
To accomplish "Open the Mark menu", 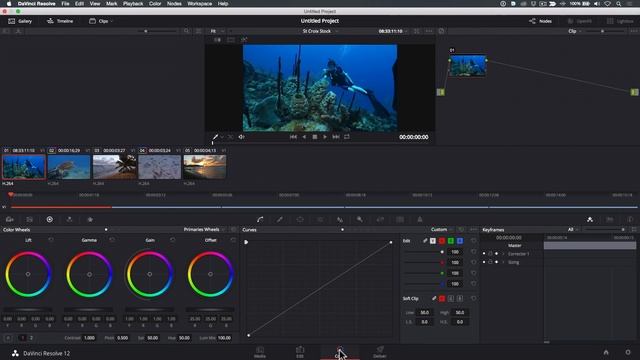I will point(111,4).
